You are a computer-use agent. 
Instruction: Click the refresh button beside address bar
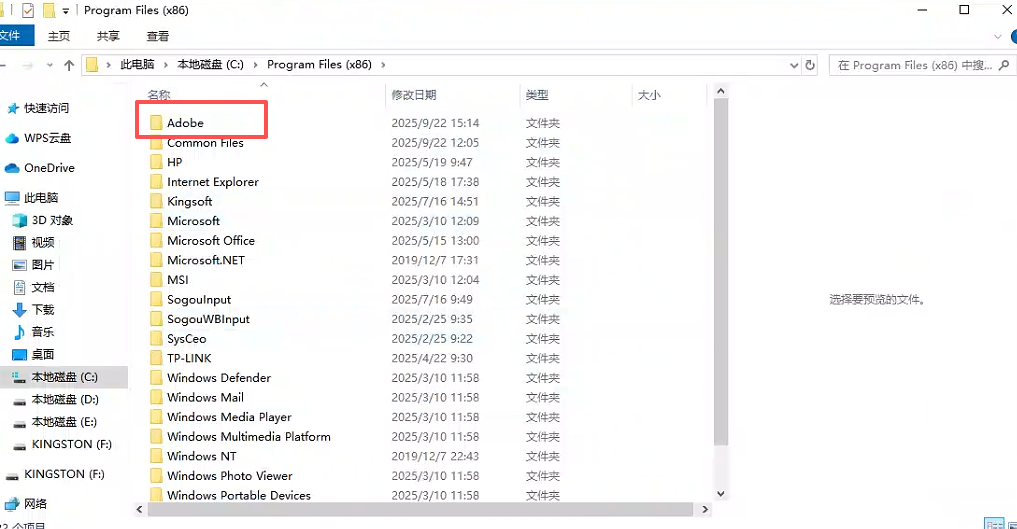click(x=810, y=65)
